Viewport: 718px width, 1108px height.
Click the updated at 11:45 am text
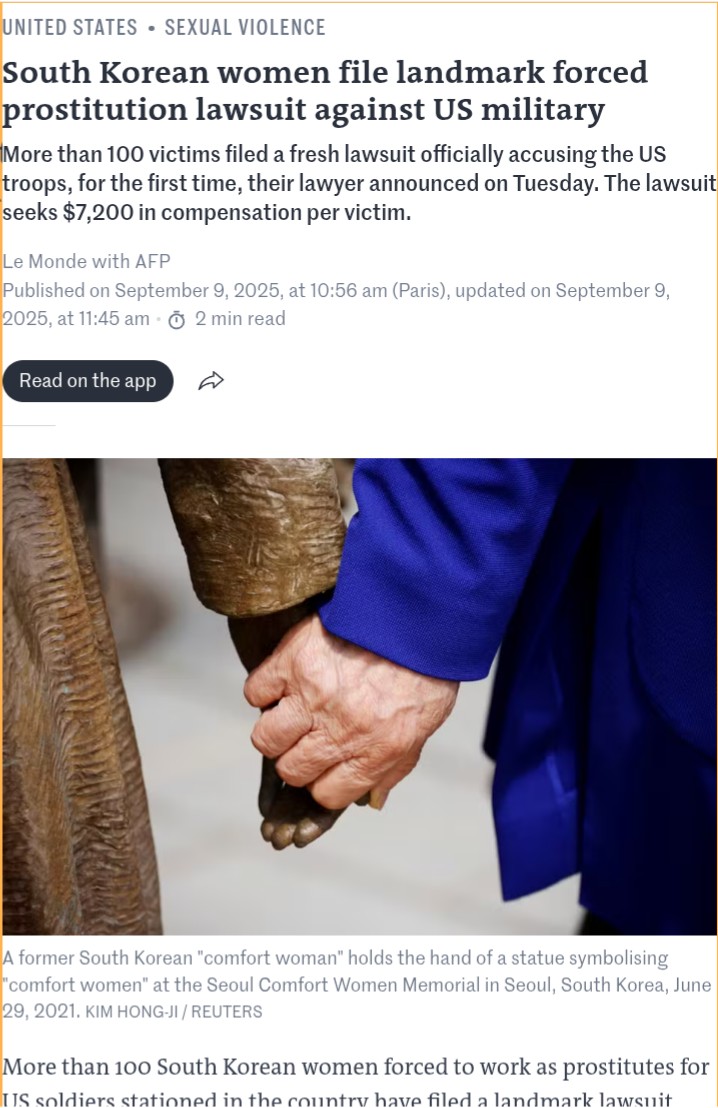[x=336, y=305]
